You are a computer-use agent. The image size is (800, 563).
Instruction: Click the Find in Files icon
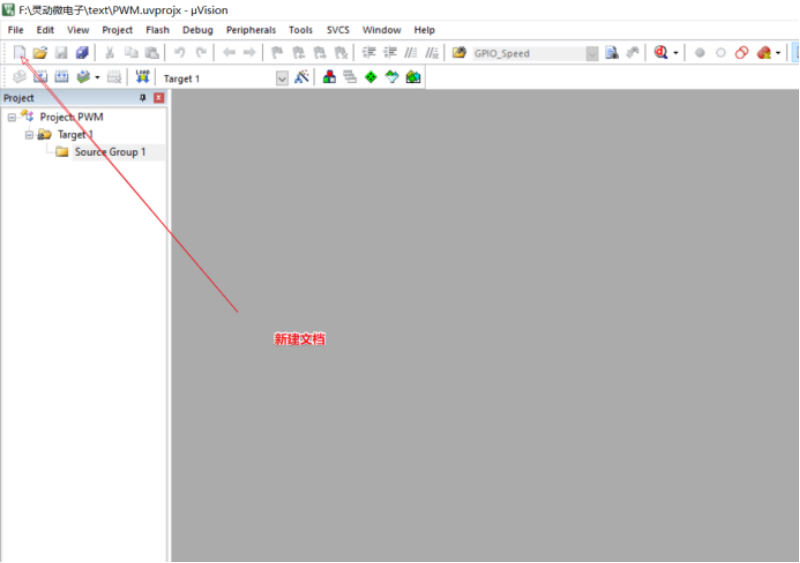pyautogui.click(x=611, y=53)
